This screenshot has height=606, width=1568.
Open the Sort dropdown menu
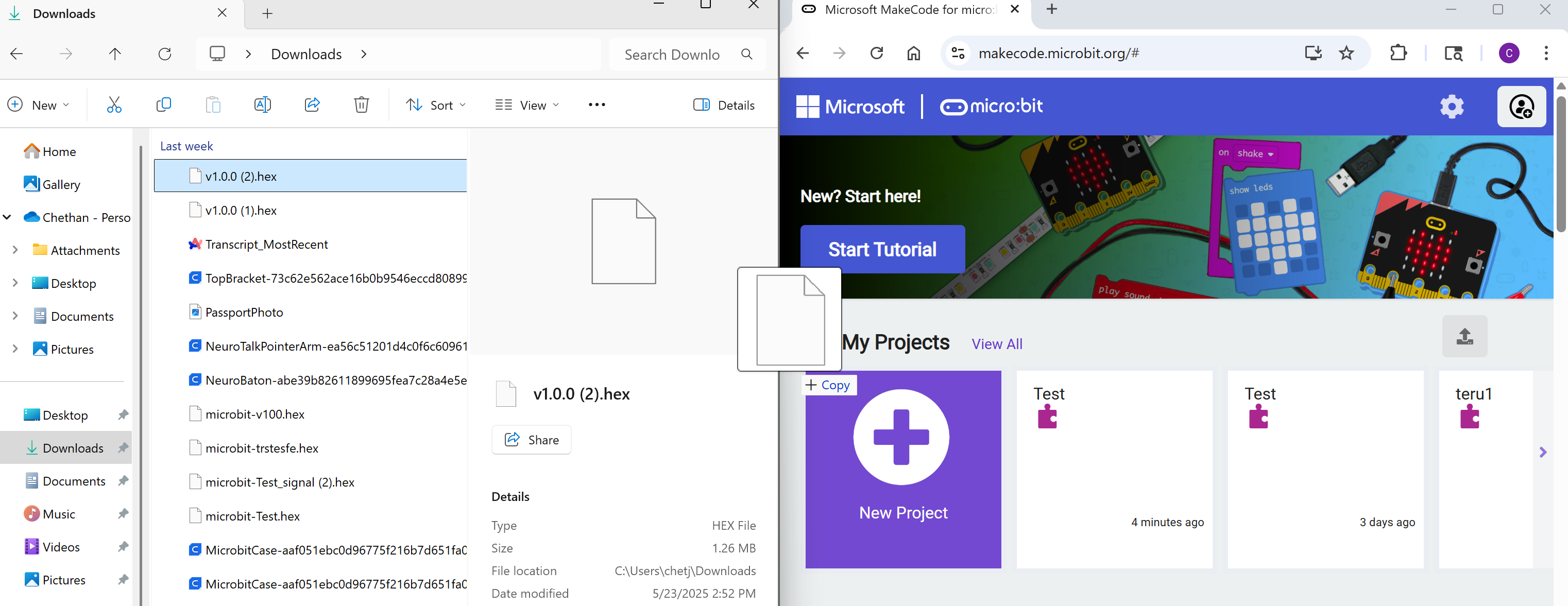point(436,105)
